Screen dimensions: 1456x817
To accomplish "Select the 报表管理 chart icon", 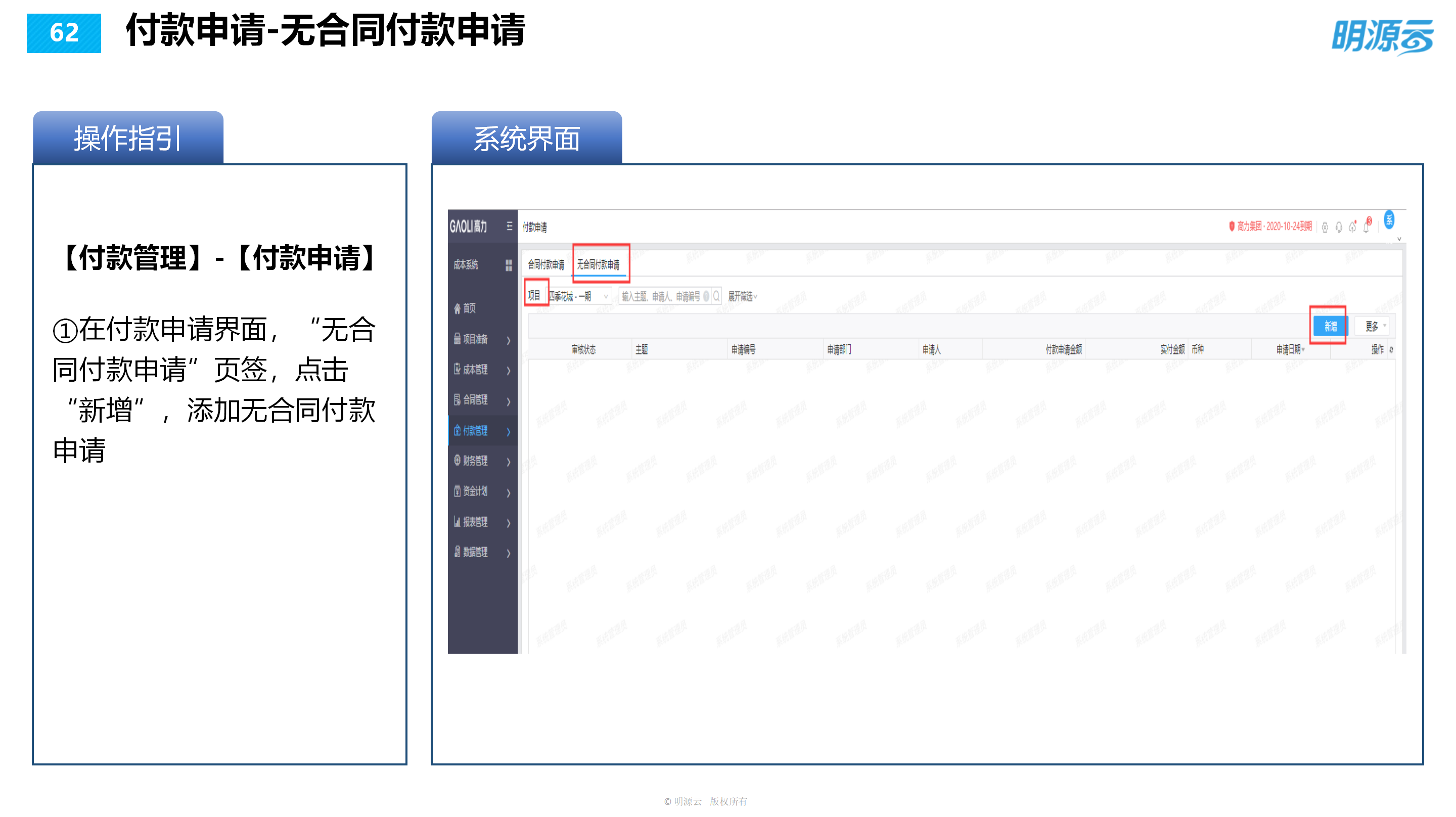I will [458, 522].
